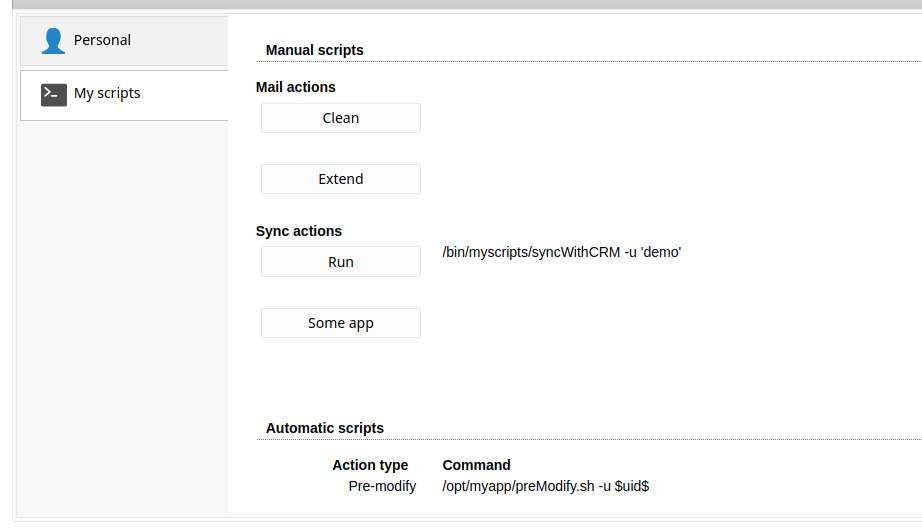
Task: Click the Mail actions group label
Action: click(x=296, y=87)
